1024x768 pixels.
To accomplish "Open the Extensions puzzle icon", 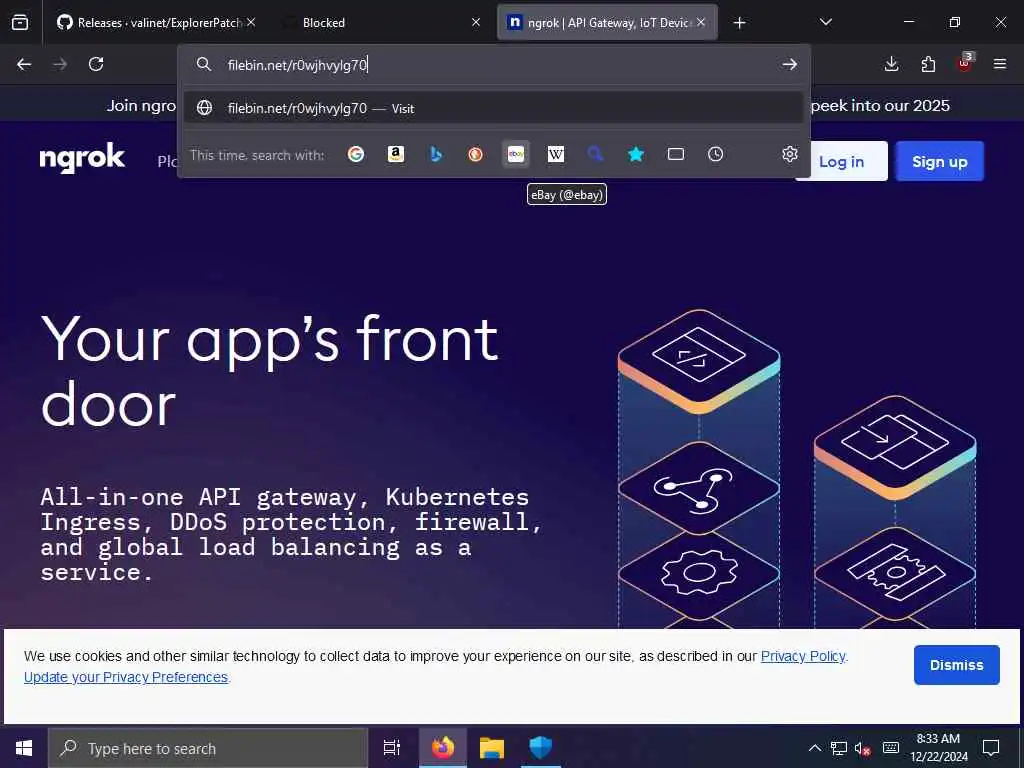I will click(x=928, y=64).
